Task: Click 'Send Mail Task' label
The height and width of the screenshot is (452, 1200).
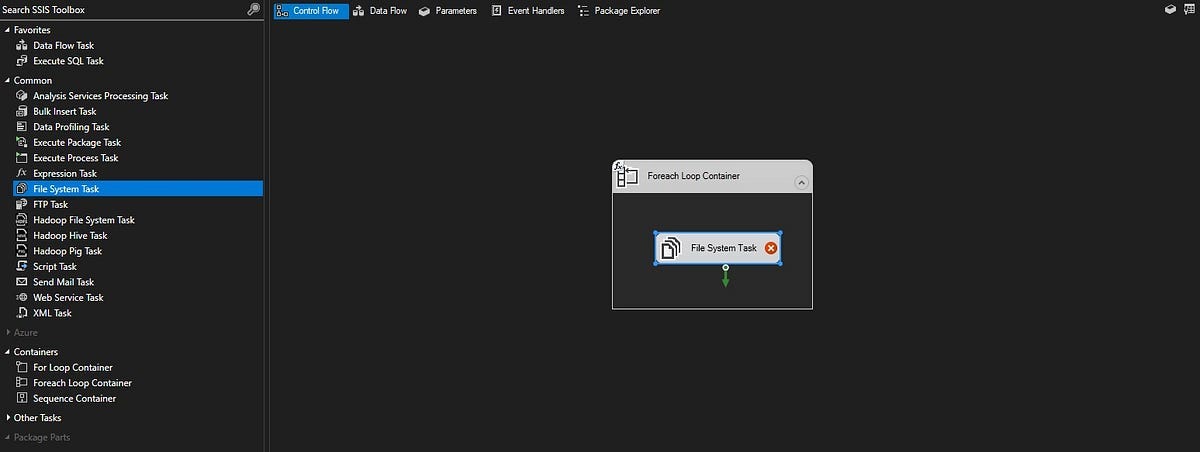Action: tap(64, 282)
